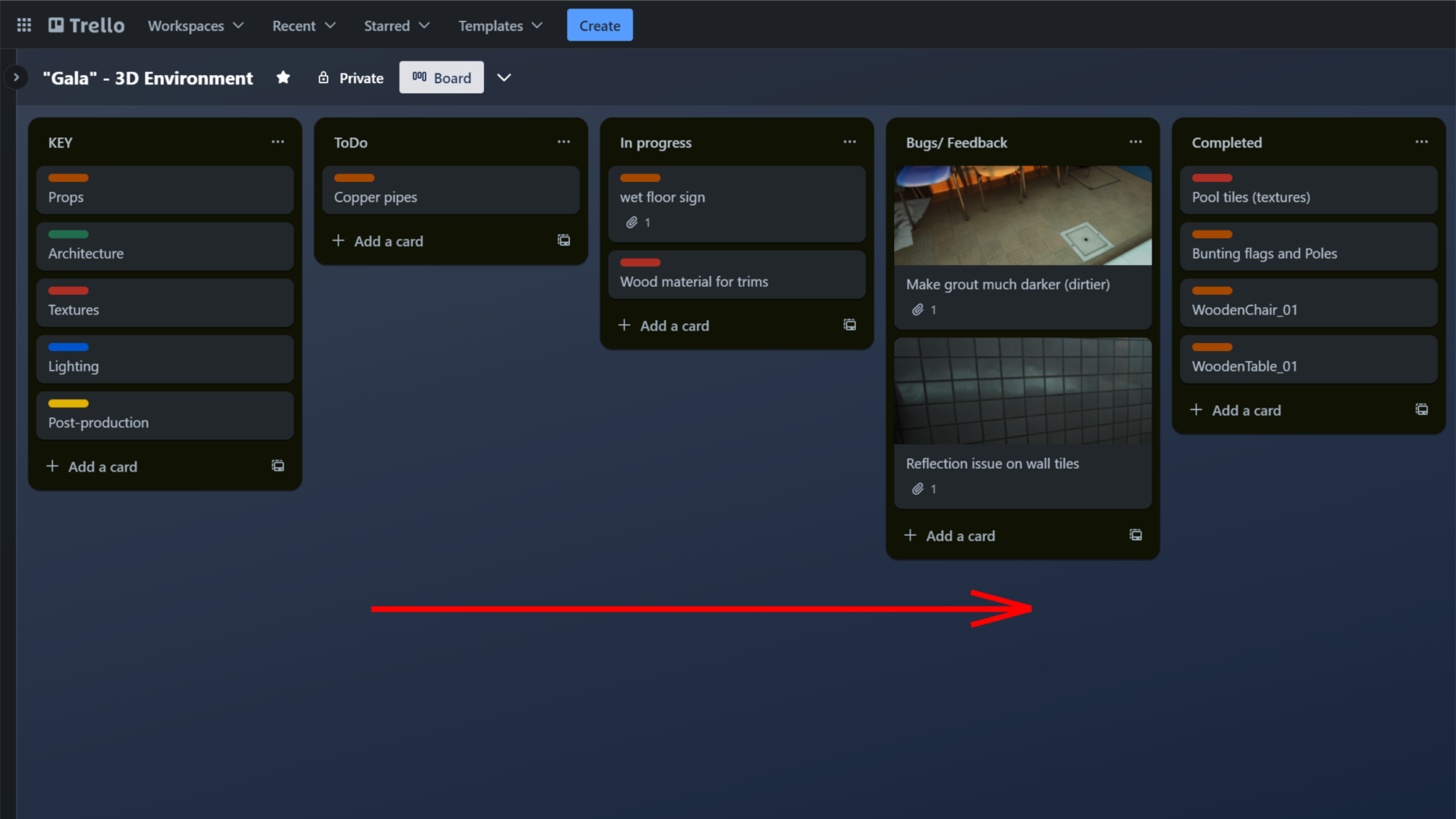Click the Private visibility lock button
This screenshot has height=819, width=1456.
tap(351, 78)
